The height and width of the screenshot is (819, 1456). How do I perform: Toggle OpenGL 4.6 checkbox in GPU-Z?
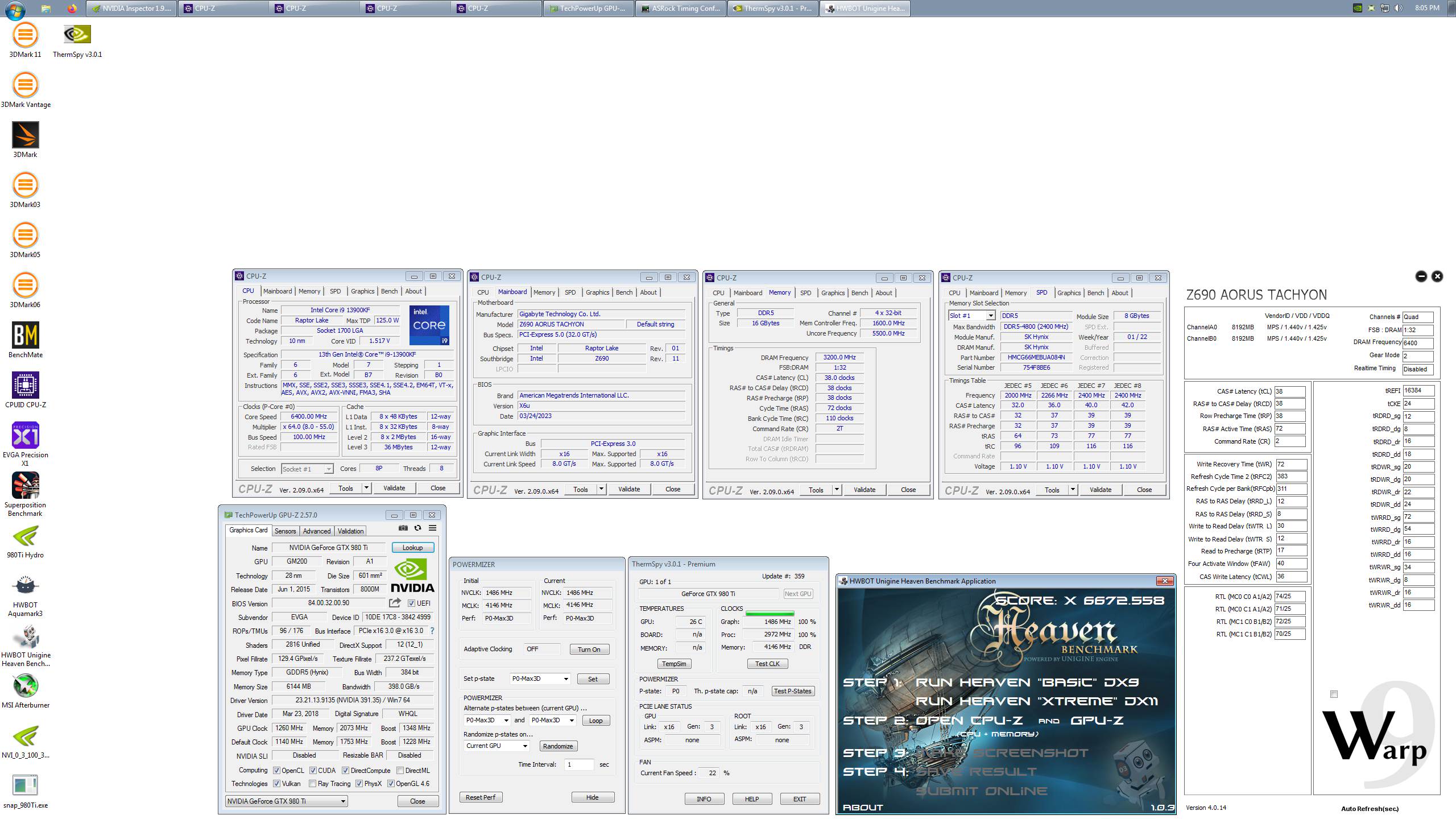tap(391, 784)
